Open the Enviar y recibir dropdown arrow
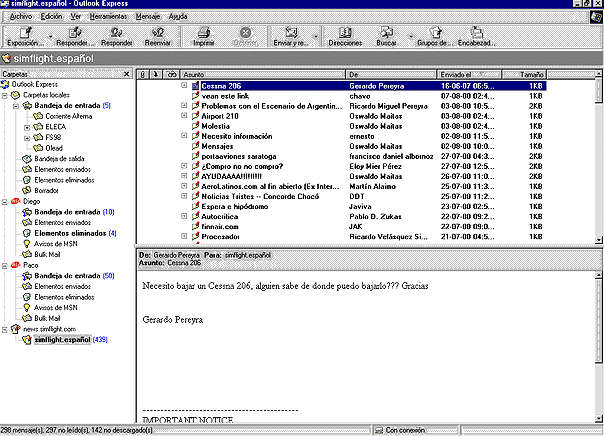The image size is (604, 436). coord(315,37)
